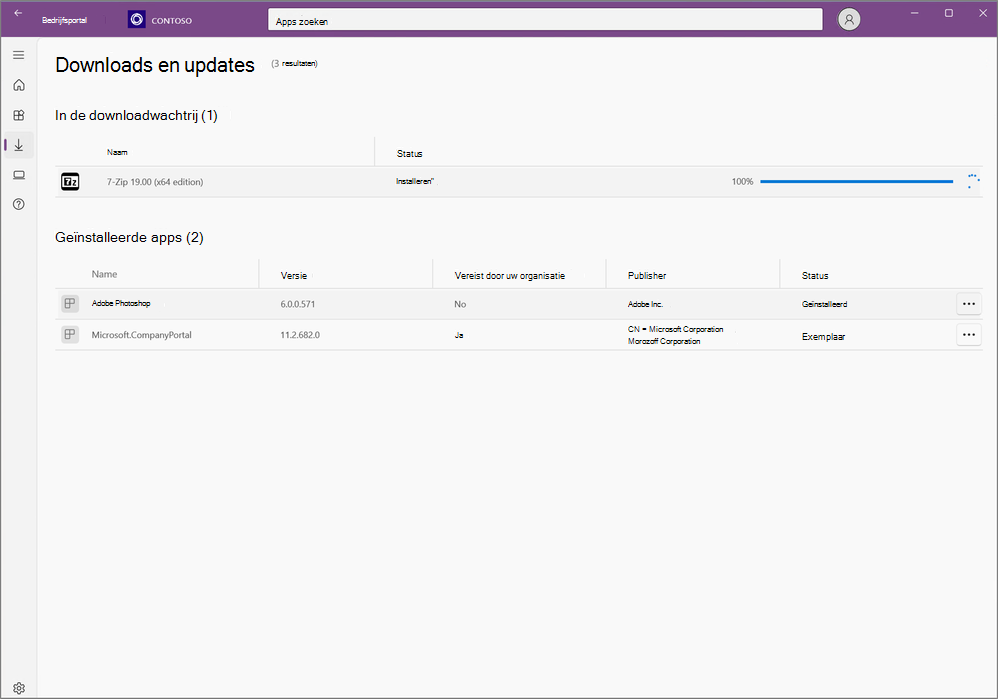This screenshot has width=998, height=699.
Task: Open the Devices section in the sidebar
Action: (x=18, y=174)
